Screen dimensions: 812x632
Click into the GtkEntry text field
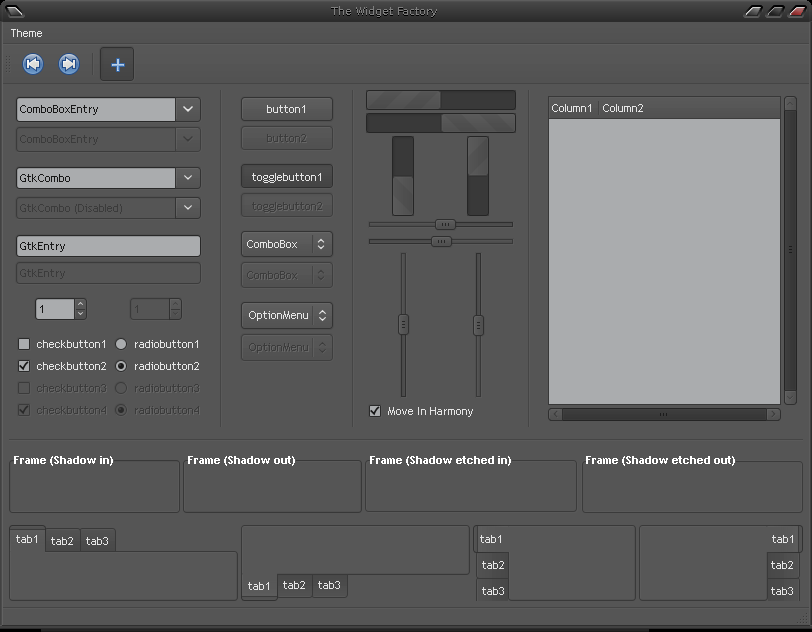pos(108,246)
